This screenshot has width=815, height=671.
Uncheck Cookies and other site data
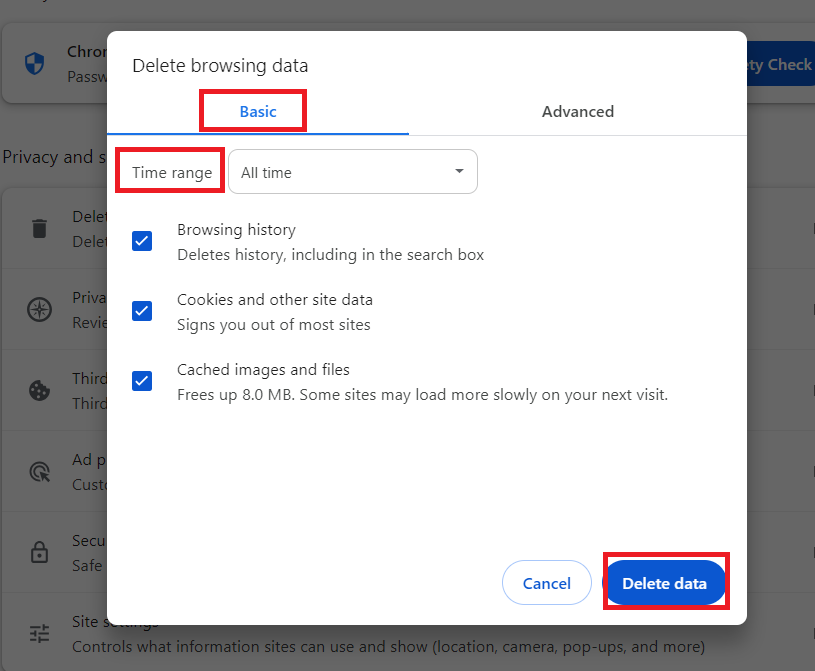tap(142, 311)
